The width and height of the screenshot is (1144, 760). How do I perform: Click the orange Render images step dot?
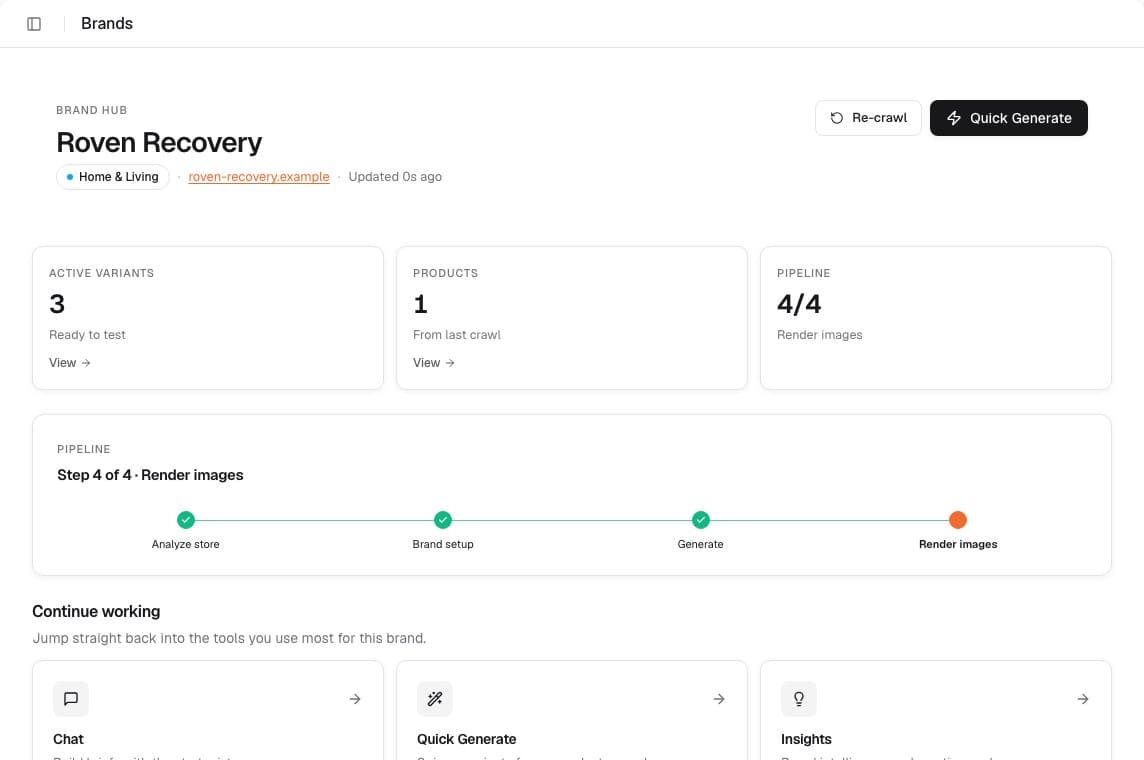tap(958, 520)
